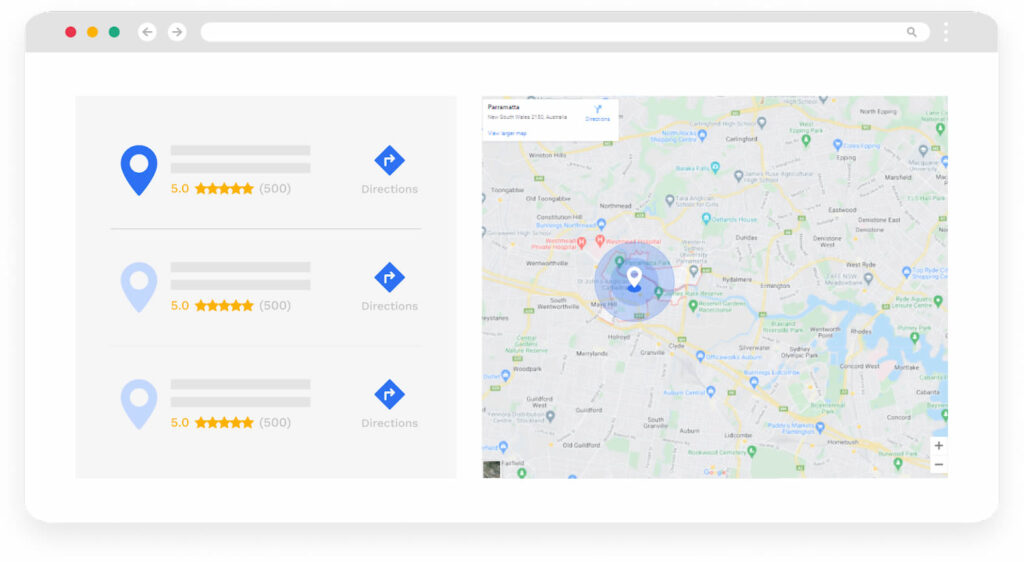Screen dimensions: 1024x562
Task: Click the 'Carlingford' suburb label
Action: pyautogui.click(x=741, y=139)
